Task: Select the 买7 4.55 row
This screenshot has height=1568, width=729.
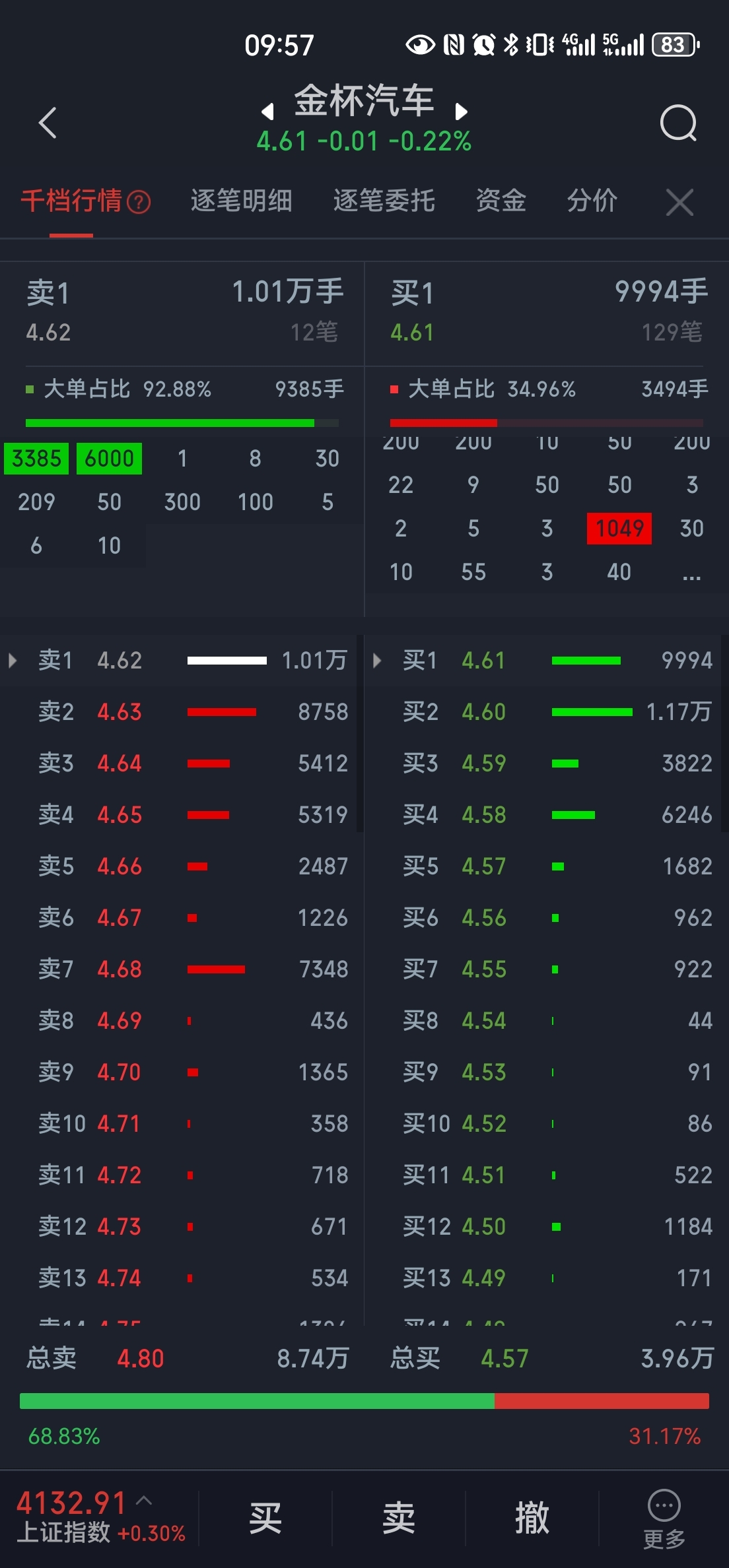Action: (x=547, y=969)
